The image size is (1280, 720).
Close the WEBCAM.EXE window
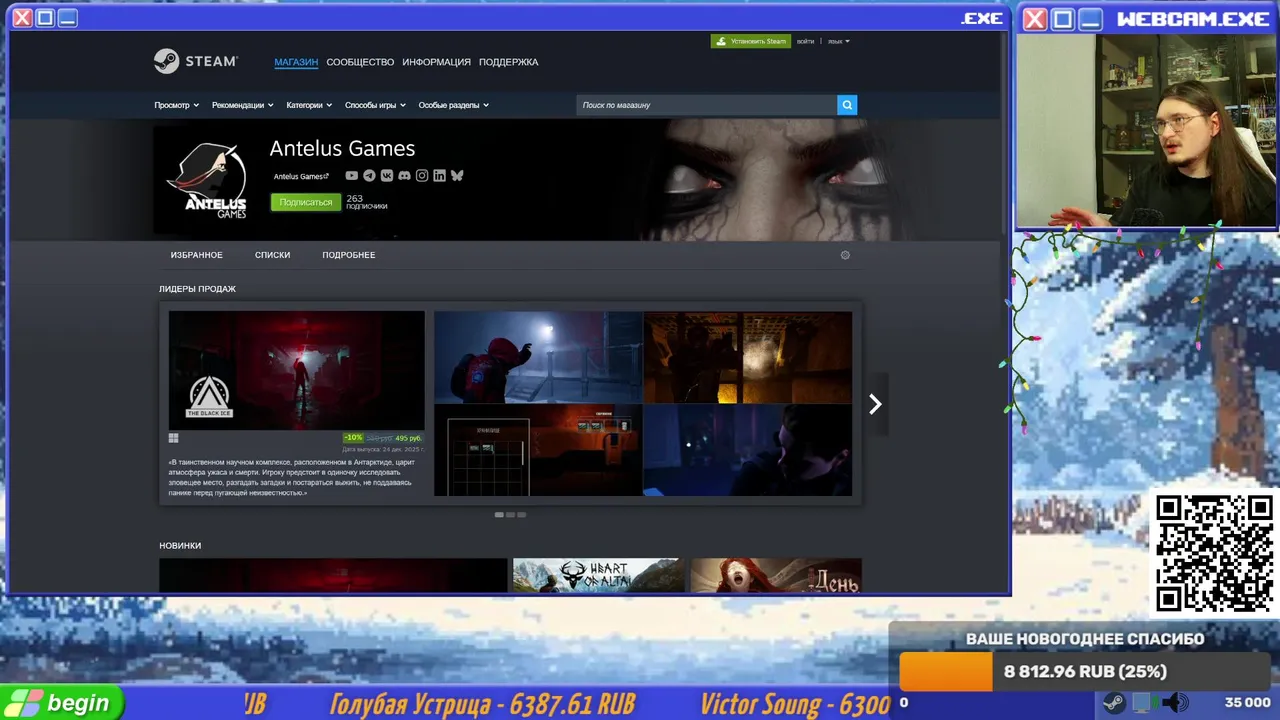[x=1035, y=18]
